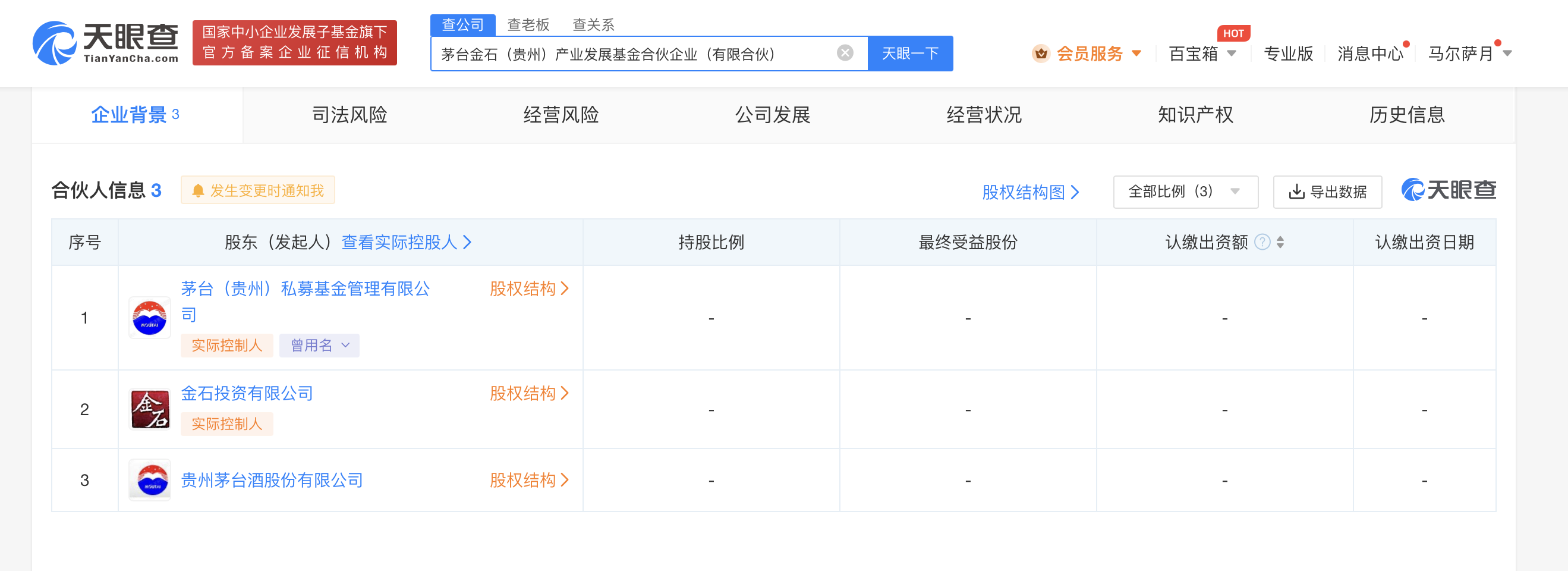
Task: Open 股权结构 for 茅台私募基金管理 row
Action: point(528,288)
